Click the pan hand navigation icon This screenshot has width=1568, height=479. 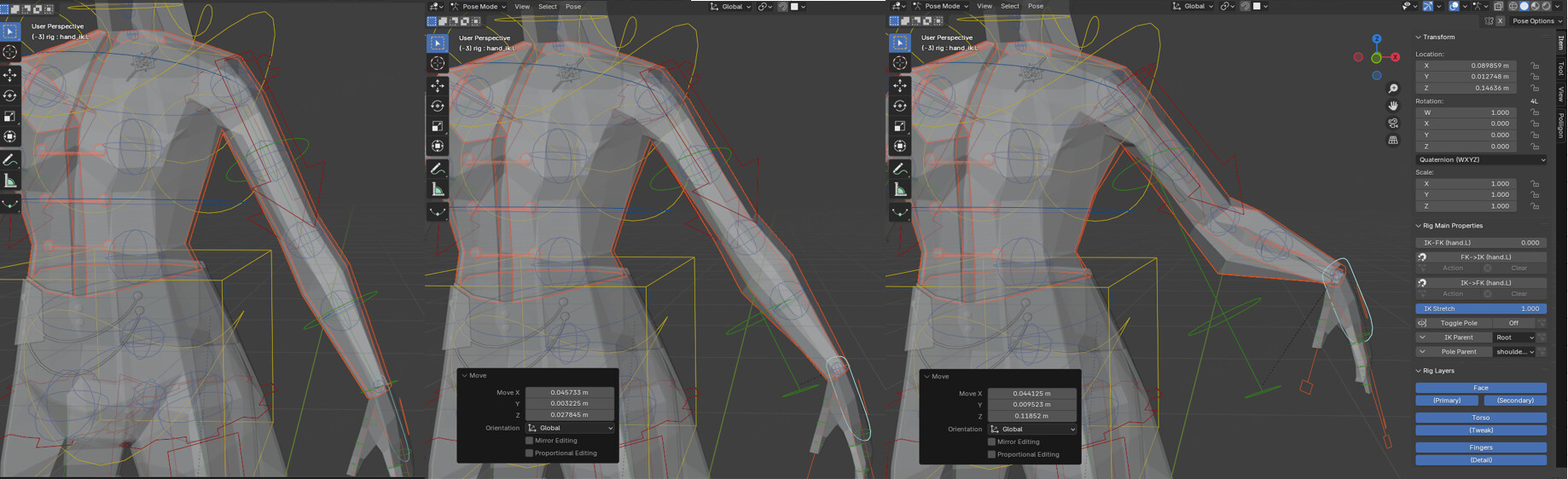coord(1393,106)
